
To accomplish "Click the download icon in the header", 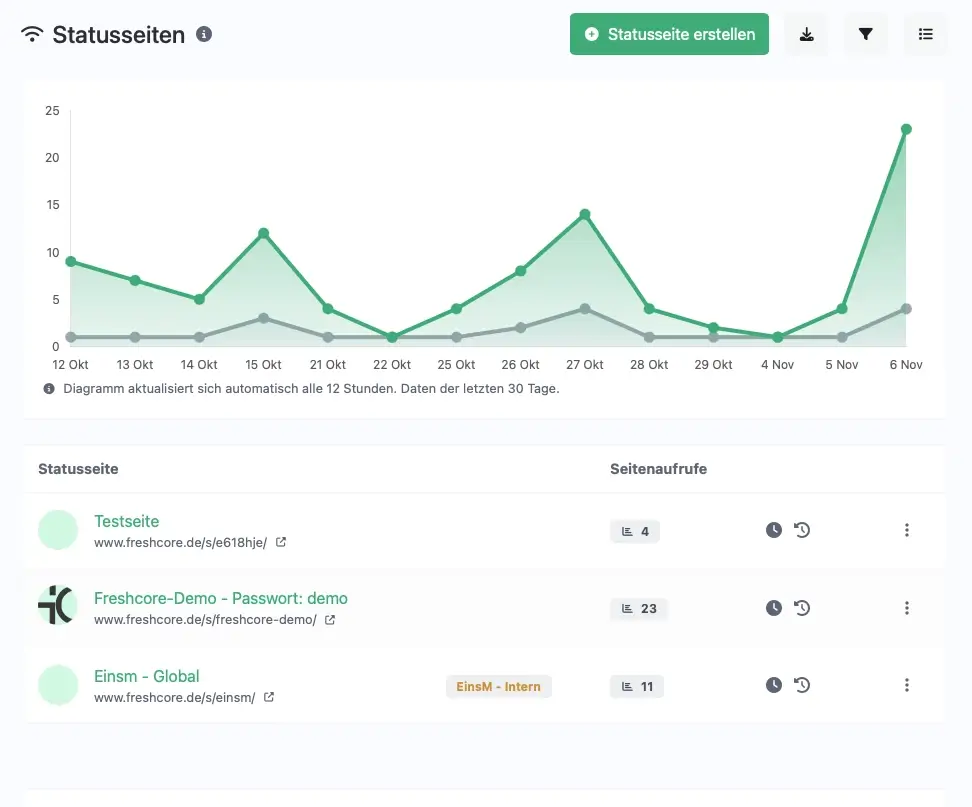I will point(806,34).
